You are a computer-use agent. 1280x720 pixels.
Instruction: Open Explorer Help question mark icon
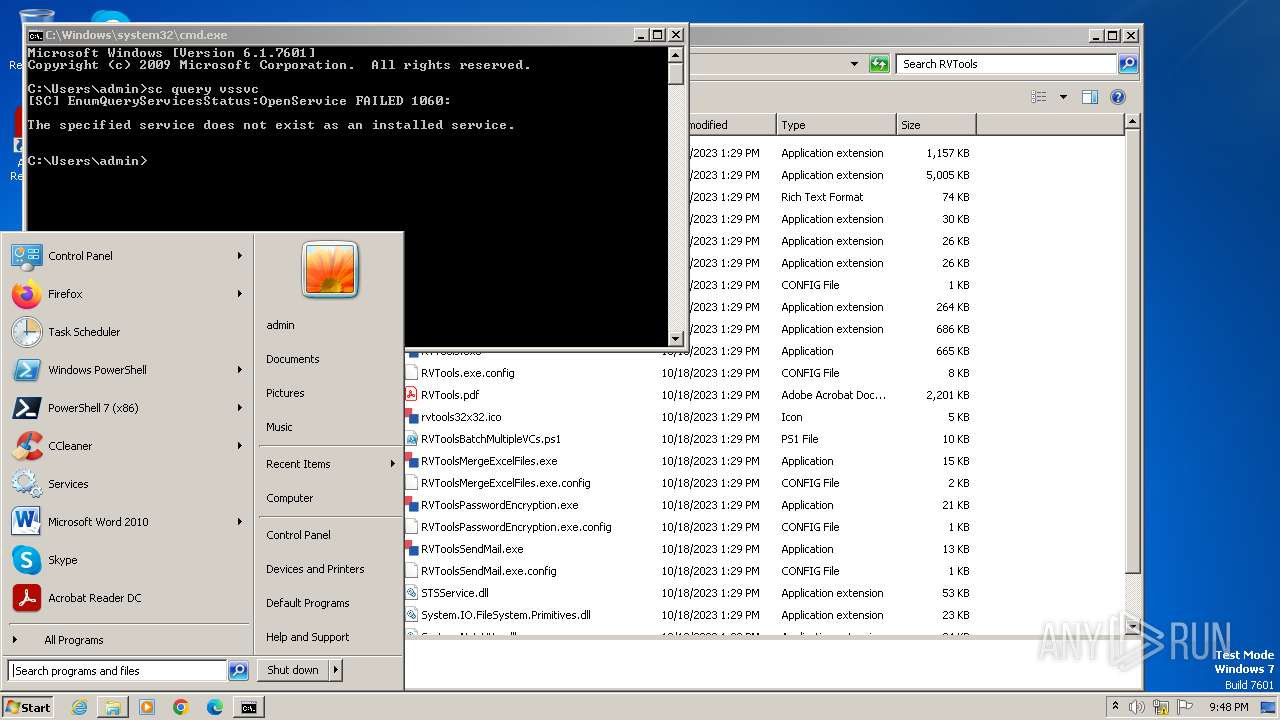click(x=1118, y=97)
